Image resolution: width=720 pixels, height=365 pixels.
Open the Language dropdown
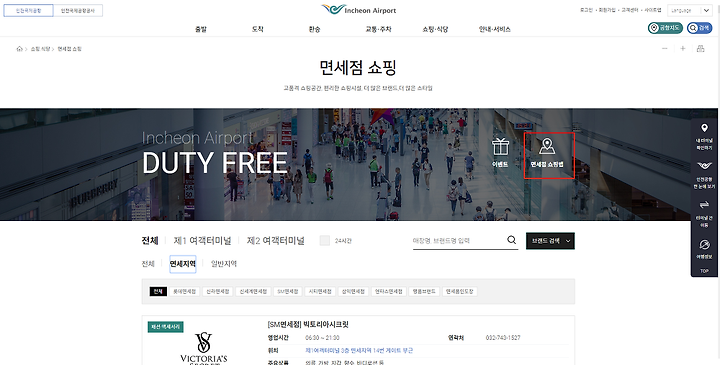coord(690,10)
